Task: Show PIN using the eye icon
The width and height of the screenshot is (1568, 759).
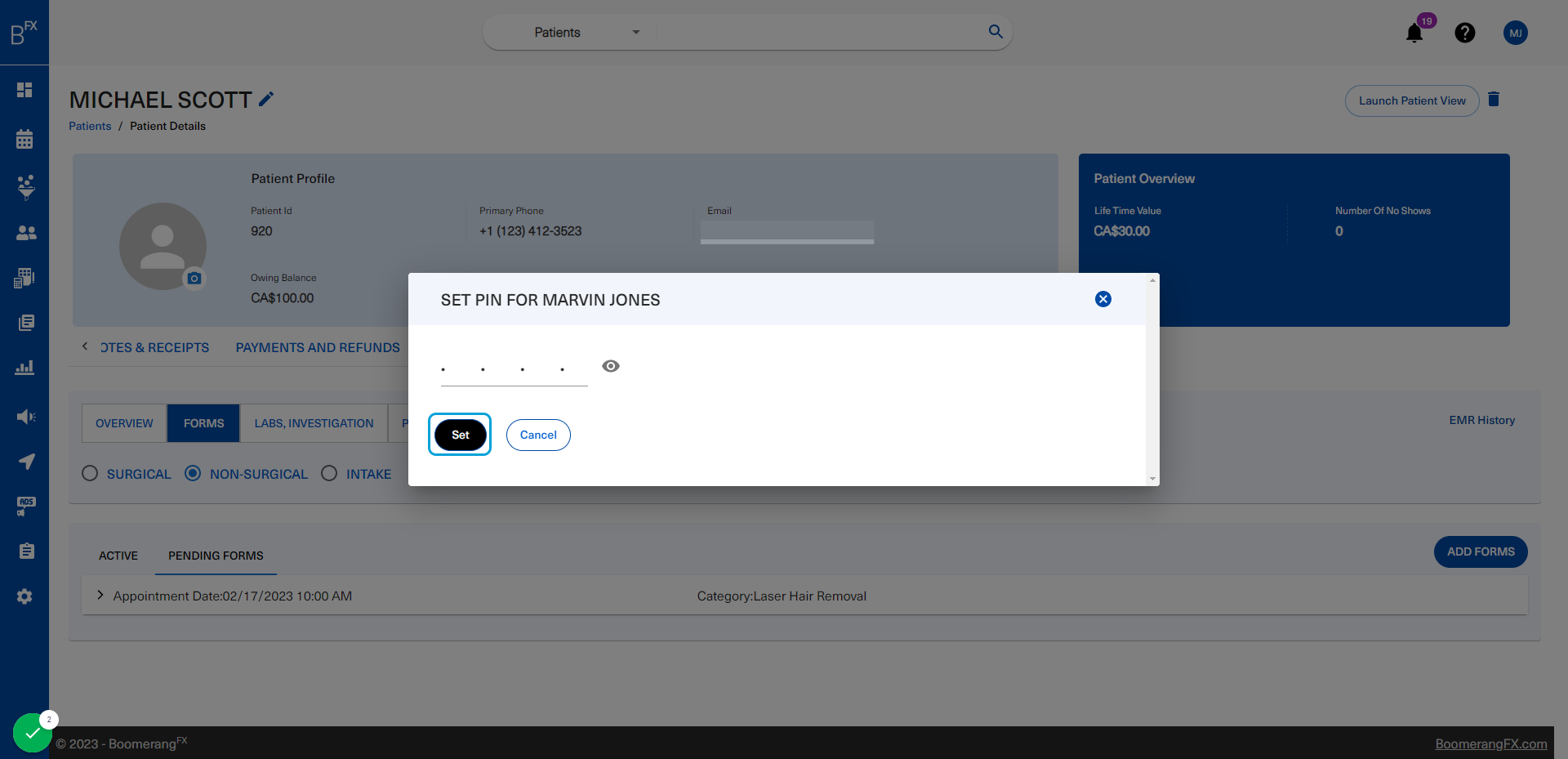Action: coord(611,366)
